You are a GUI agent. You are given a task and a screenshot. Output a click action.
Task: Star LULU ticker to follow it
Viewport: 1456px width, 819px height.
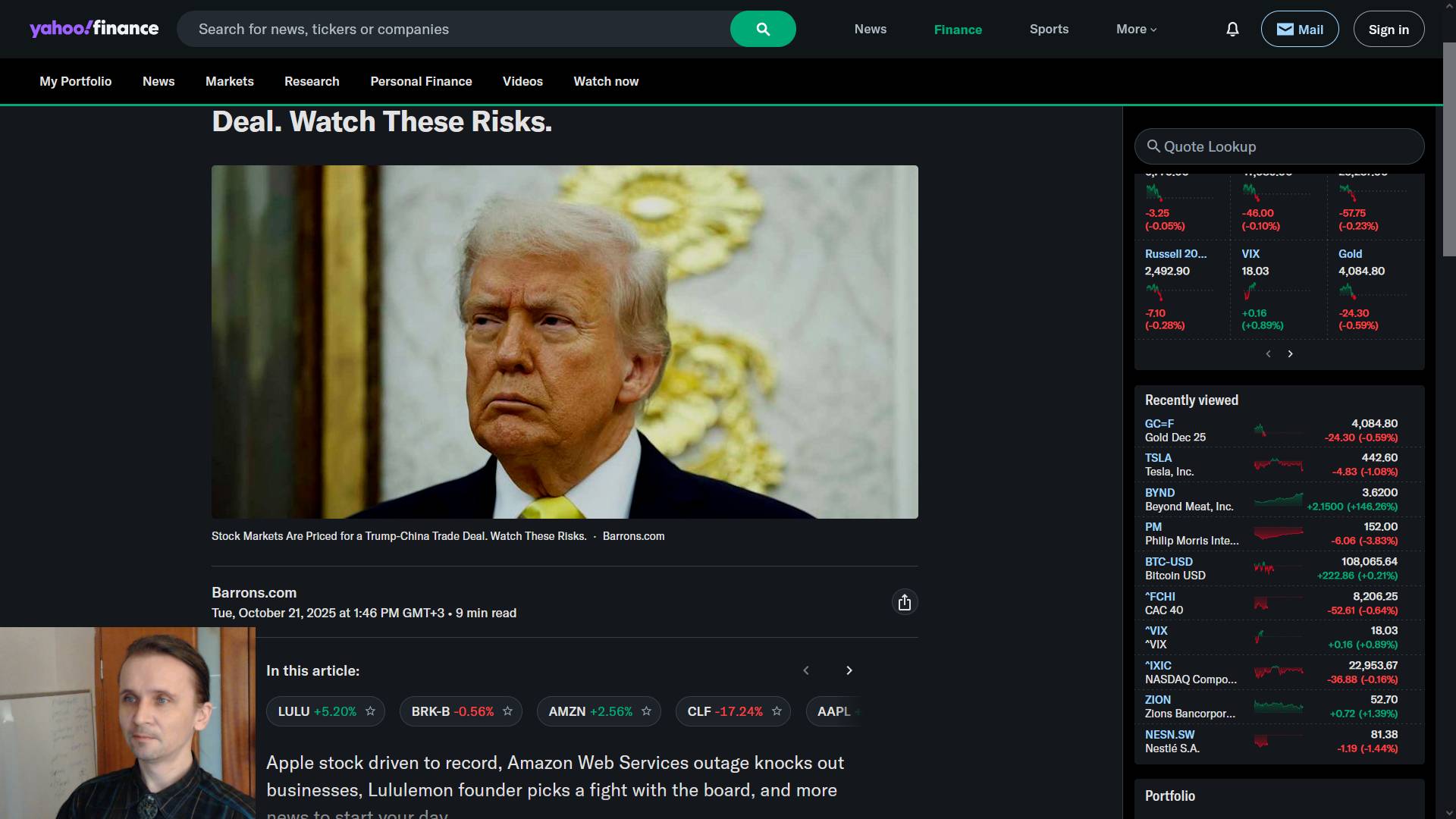(370, 711)
